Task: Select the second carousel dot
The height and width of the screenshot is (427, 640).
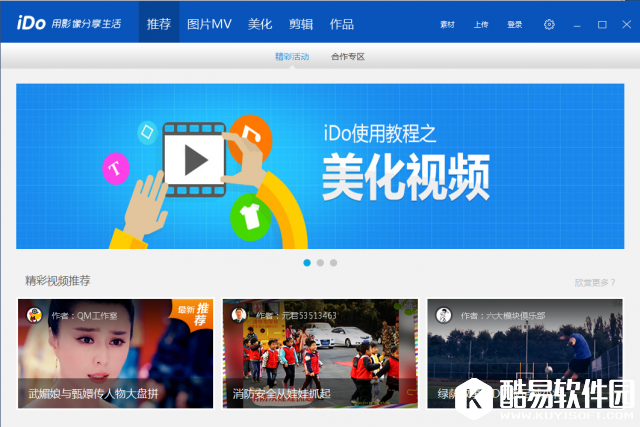Action: click(320, 262)
